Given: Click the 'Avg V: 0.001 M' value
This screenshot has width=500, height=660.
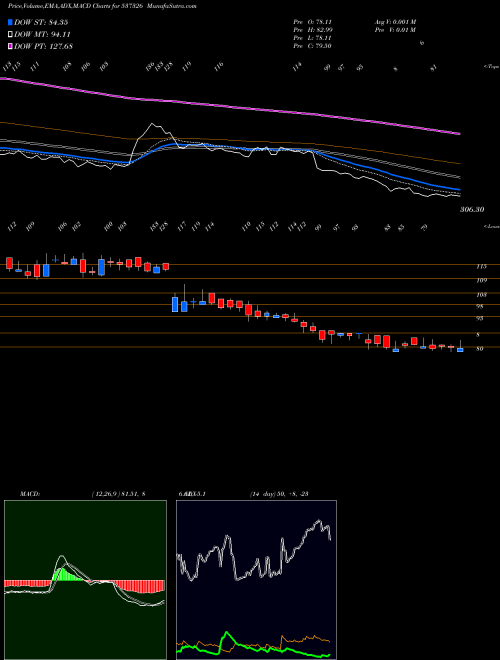Looking at the screenshot, I should (x=395, y=22).
